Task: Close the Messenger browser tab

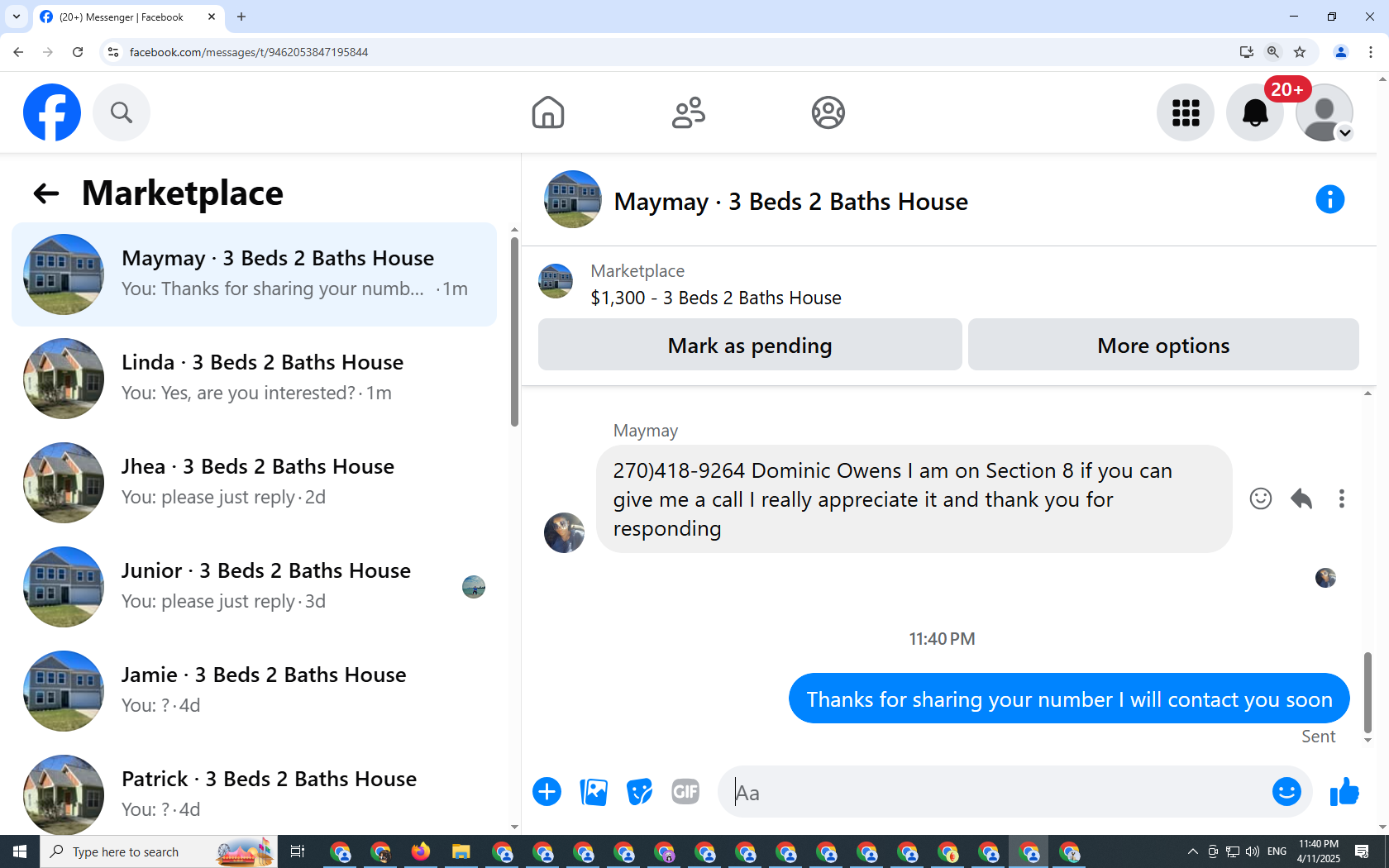Action: pos(212,17)
